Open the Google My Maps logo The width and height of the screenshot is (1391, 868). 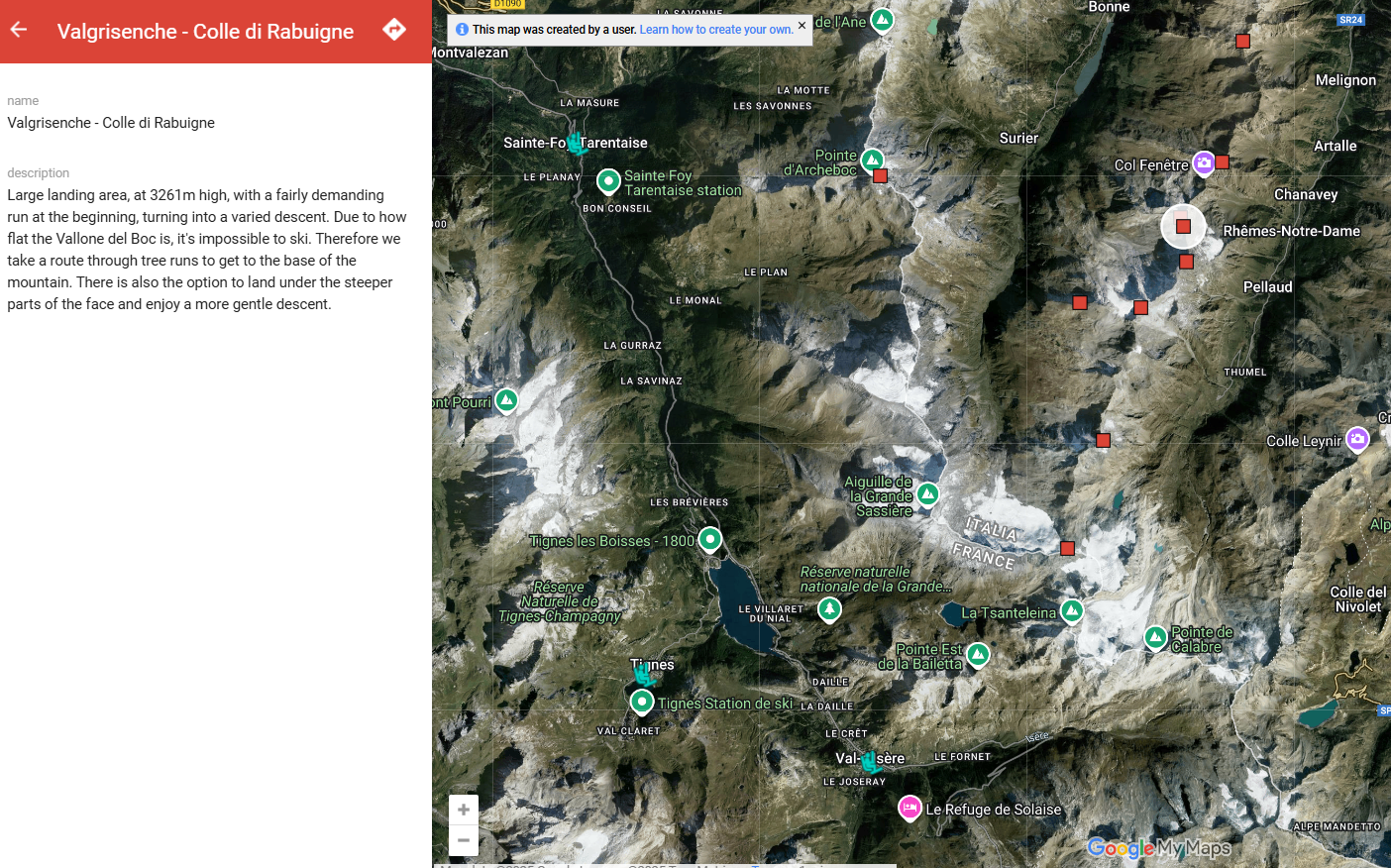coord(1158,848)
